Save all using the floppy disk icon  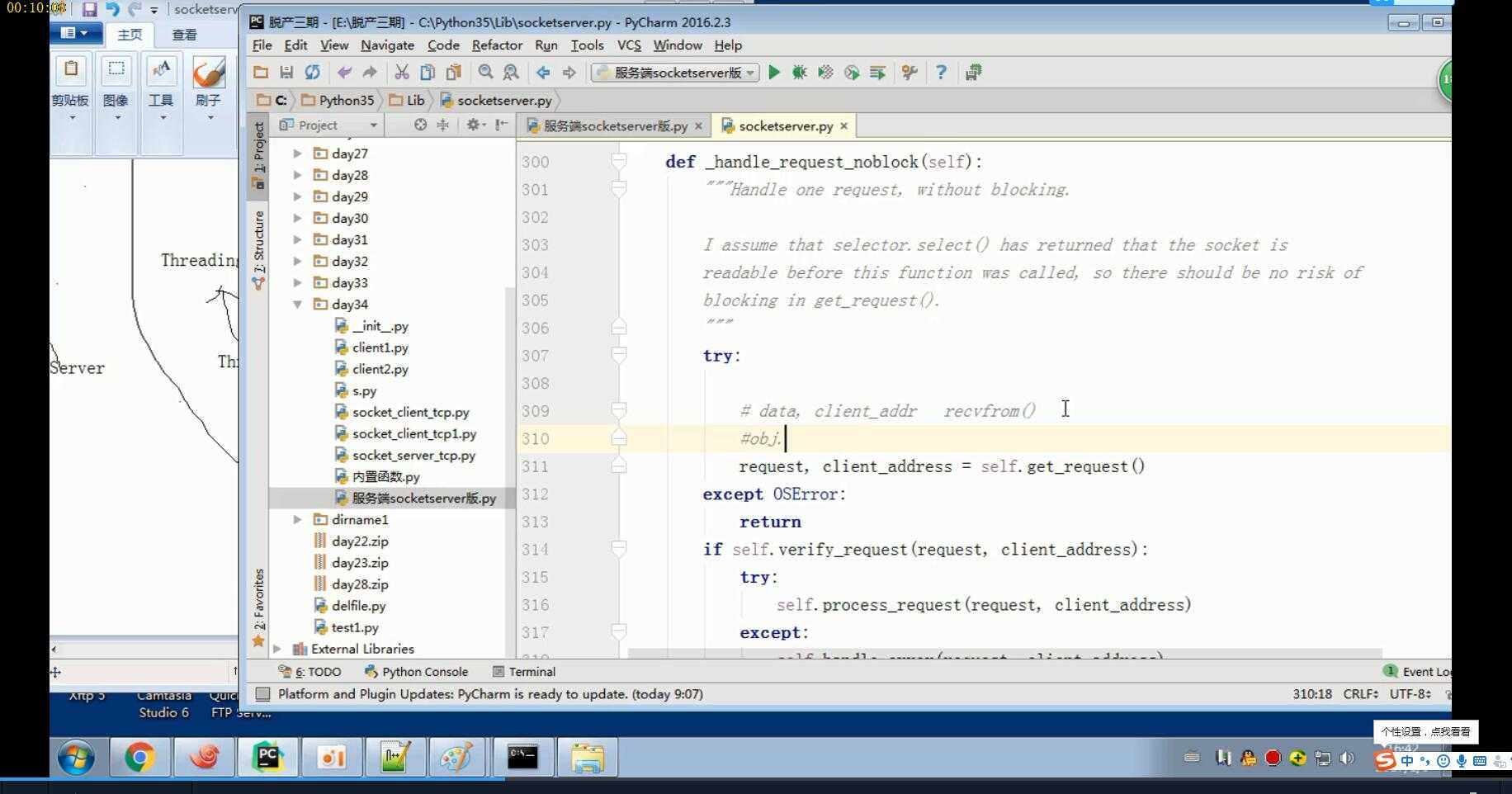pos(286,73)
